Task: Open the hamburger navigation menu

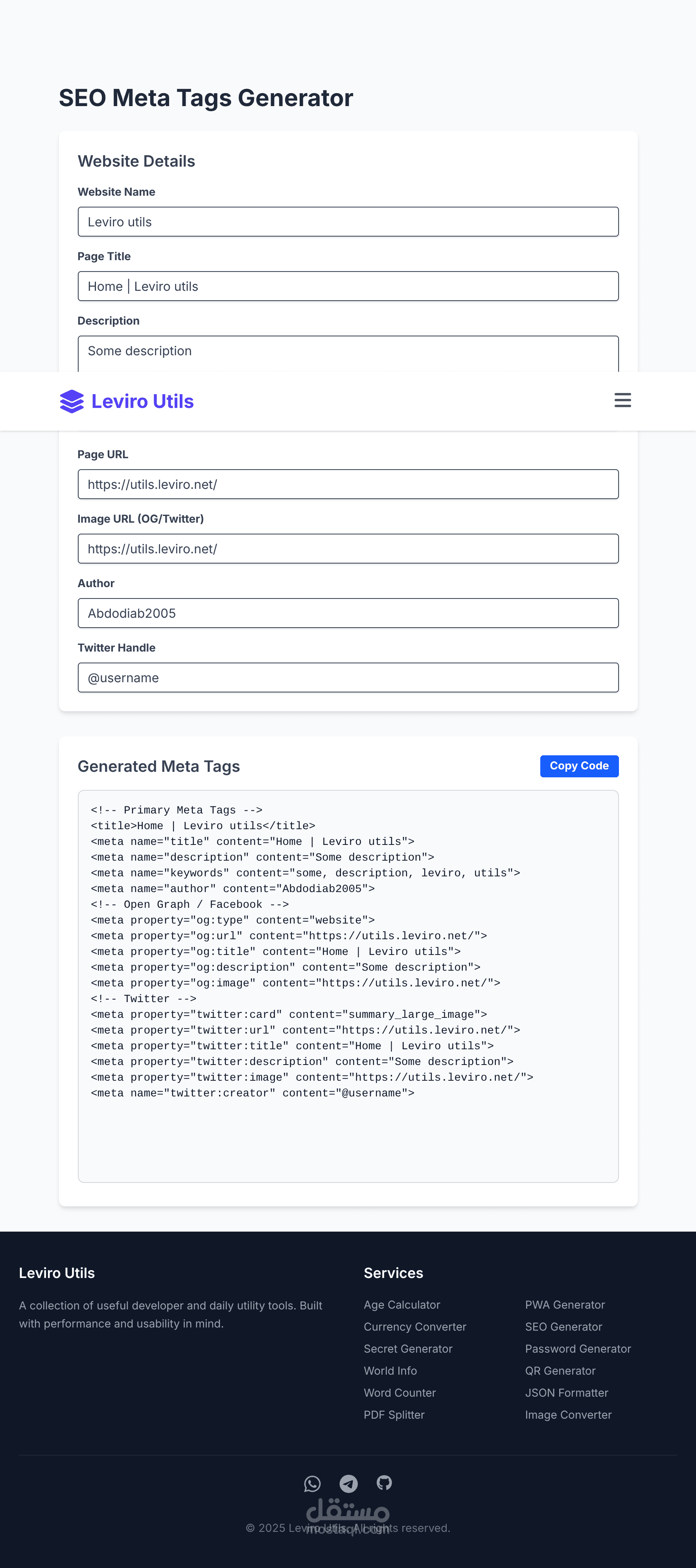Action: tap(622, 400)
